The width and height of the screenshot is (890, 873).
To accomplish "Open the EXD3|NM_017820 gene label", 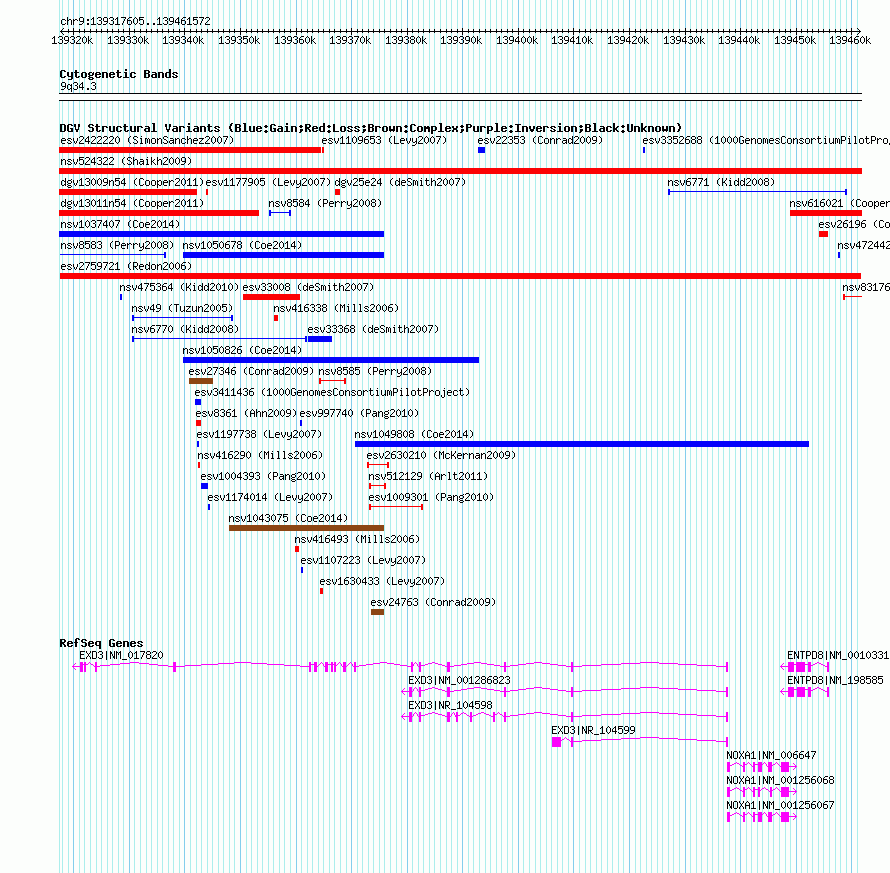I will (121, 655).
